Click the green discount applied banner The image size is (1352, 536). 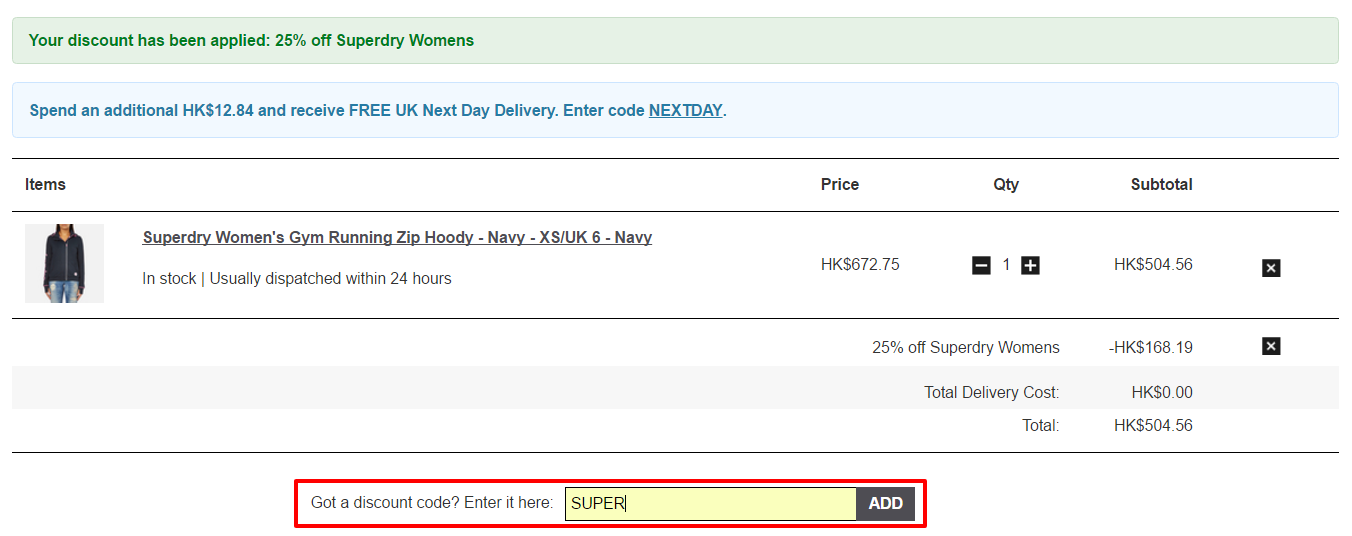tap(675, 41)
